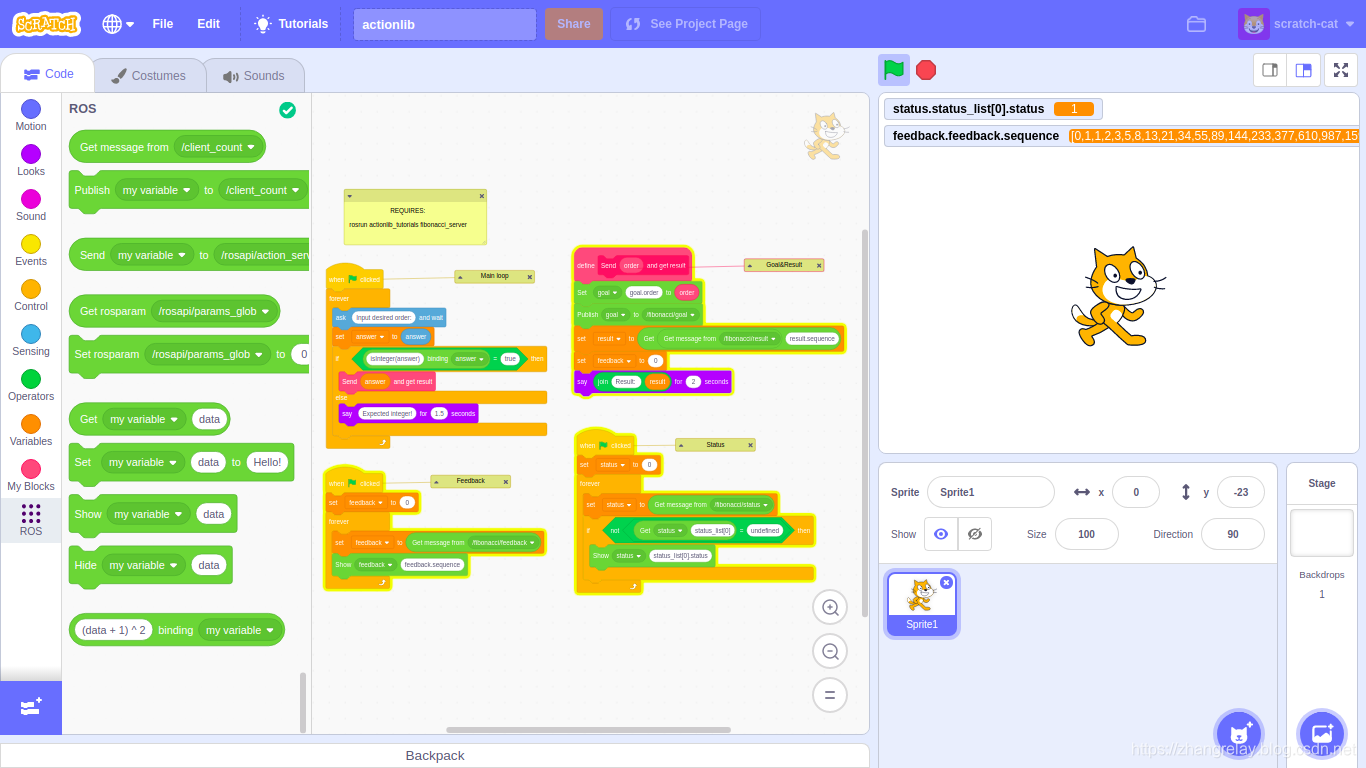Close the Main loop comment
This screenshot has height=768, width=1366.
(529, 276)
